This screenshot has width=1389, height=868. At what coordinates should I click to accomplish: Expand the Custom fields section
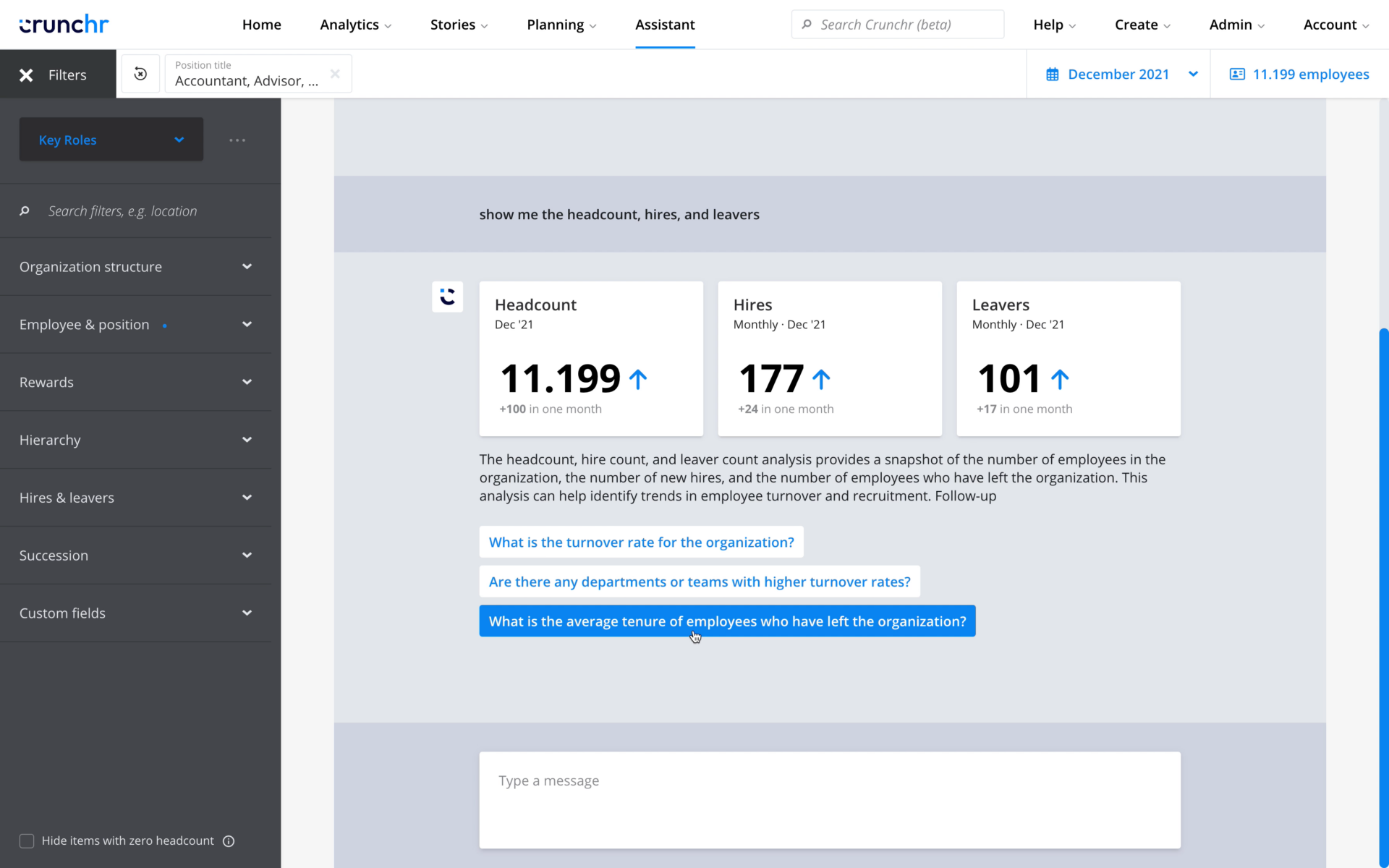[x=247, y=613]
